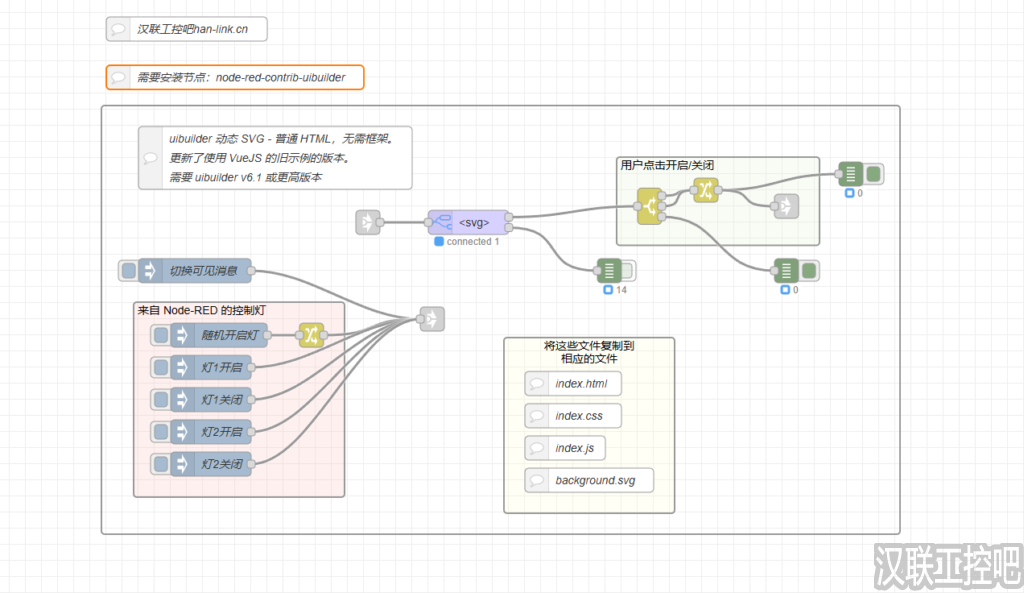This screenshot has width=1024, height=593.
Task: Click link-out node collecting lamp control wires
Action: [432, 319]
